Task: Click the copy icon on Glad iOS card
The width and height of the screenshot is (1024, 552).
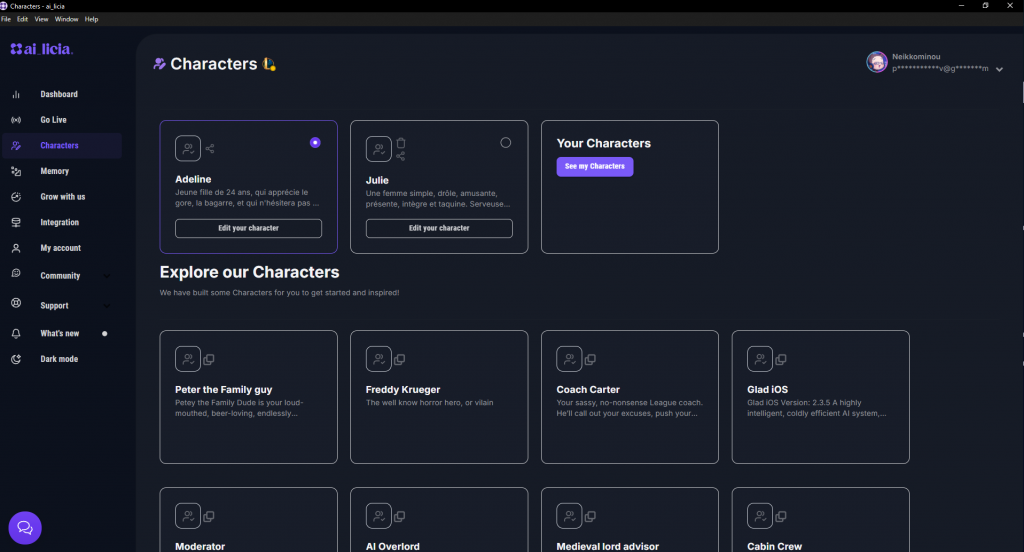Action: (781, 359)
